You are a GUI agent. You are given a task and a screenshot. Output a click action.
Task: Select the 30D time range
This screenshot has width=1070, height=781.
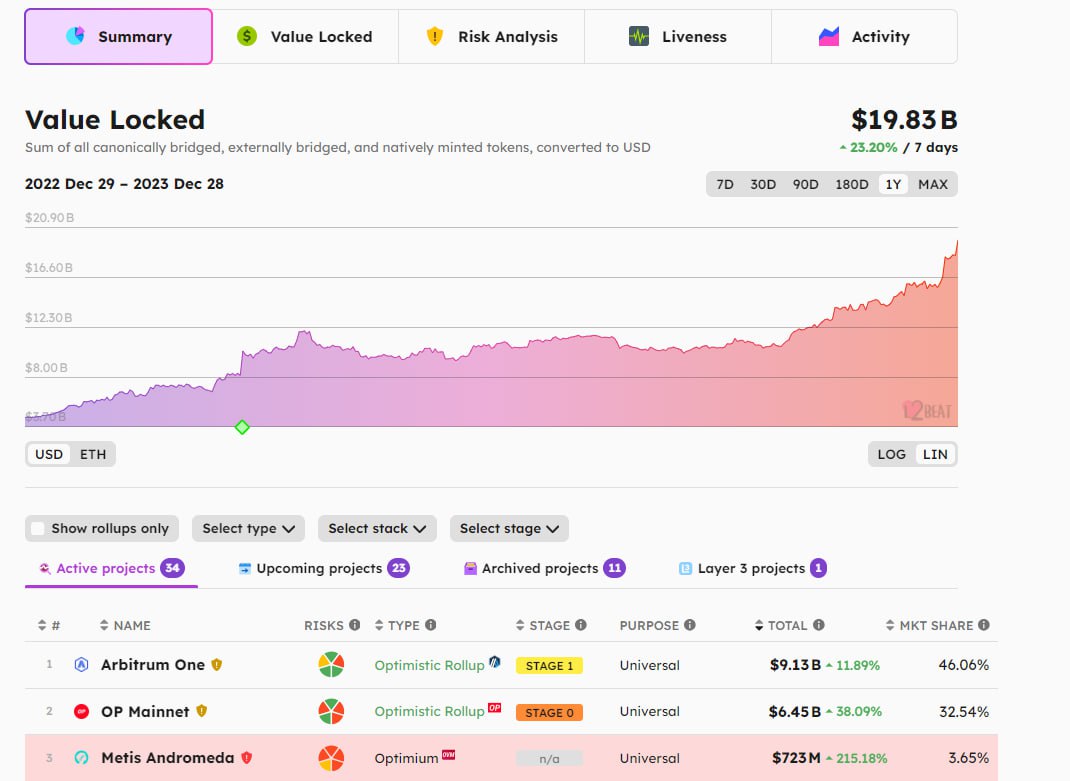763,184
